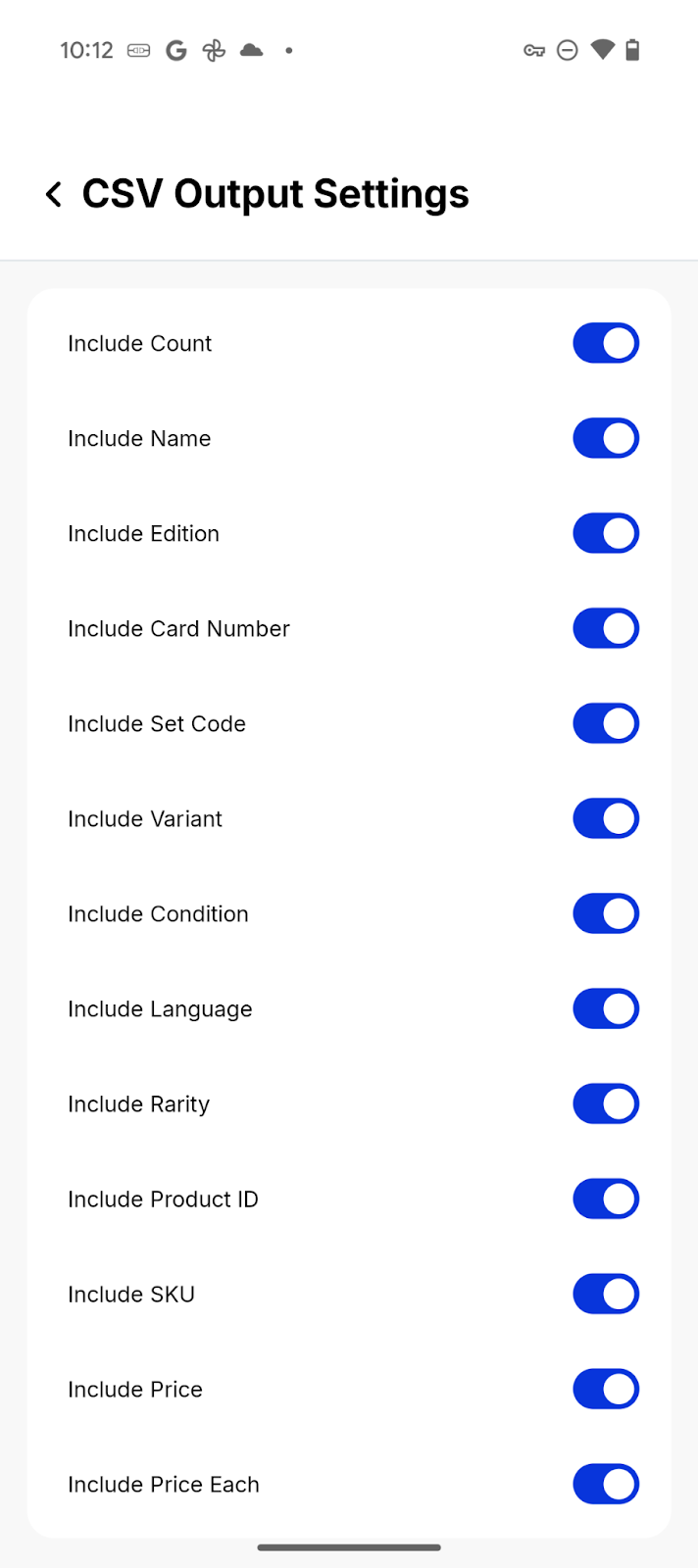698x1568 pixels.
Task: Disable Include Language in CSV output
Action: pyautogui.click(x=606, y=1008)
